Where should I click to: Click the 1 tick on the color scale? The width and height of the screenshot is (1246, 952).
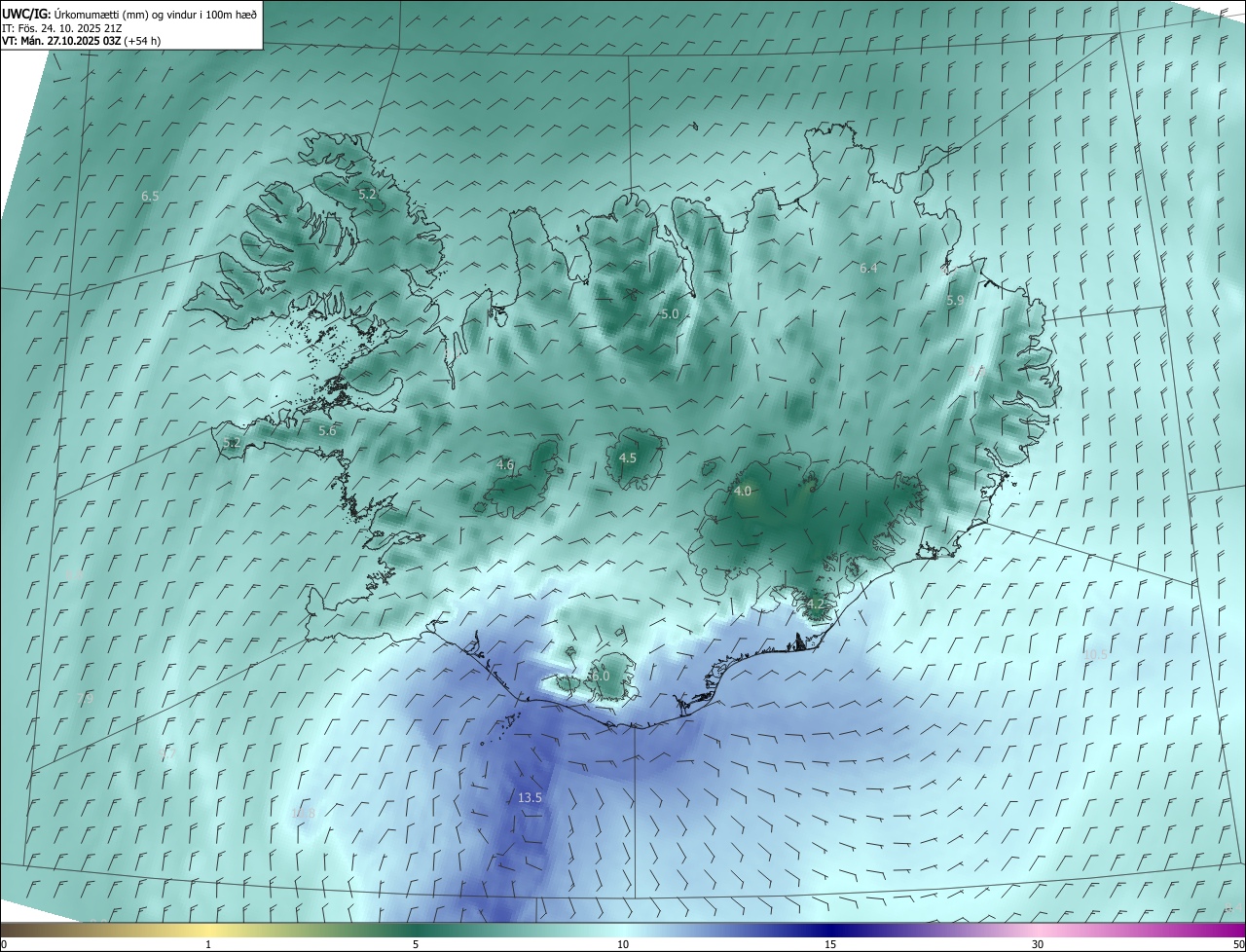coord(208,944)
